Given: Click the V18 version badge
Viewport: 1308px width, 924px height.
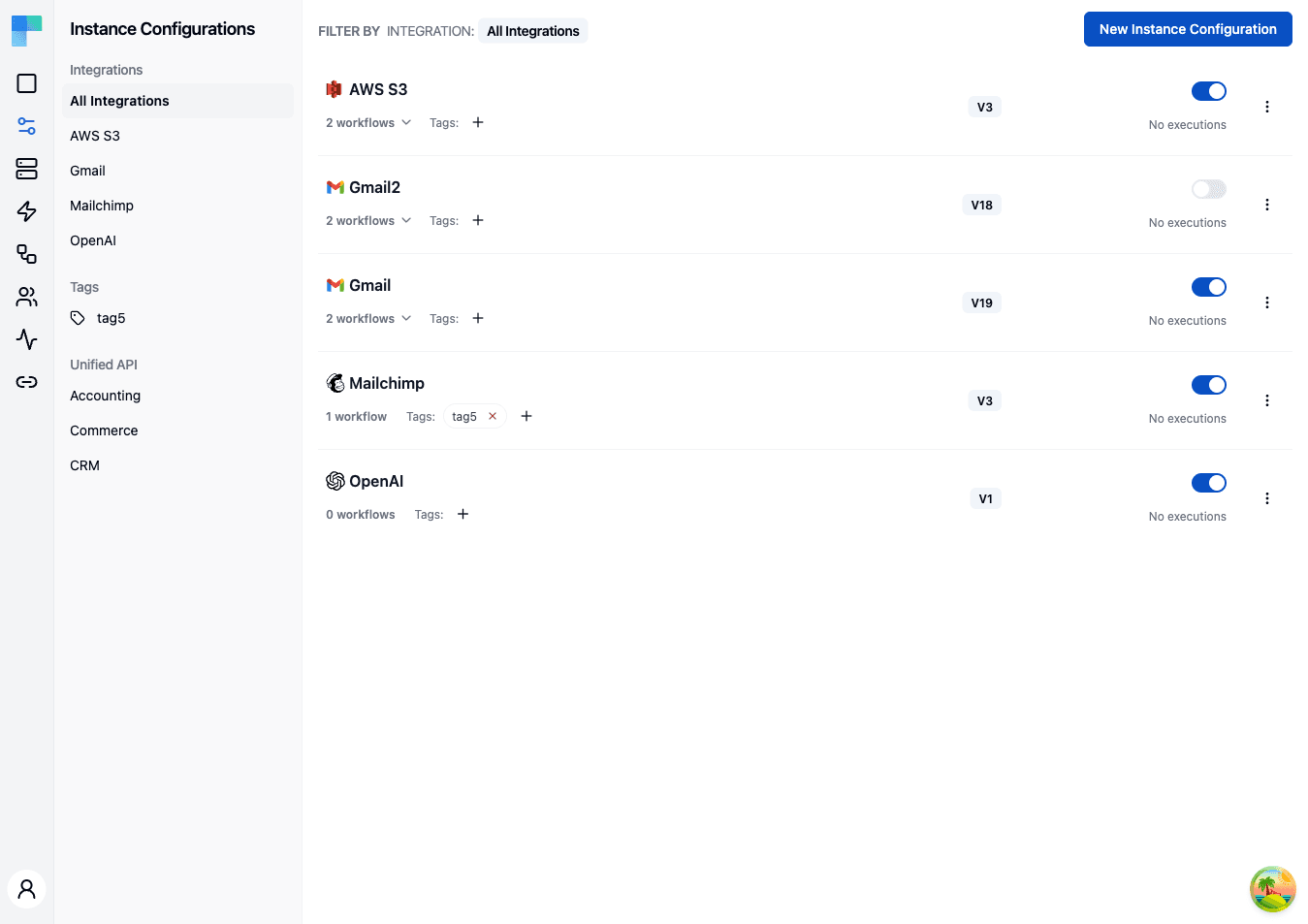Looking at the screenshot, I should point(982,205).
